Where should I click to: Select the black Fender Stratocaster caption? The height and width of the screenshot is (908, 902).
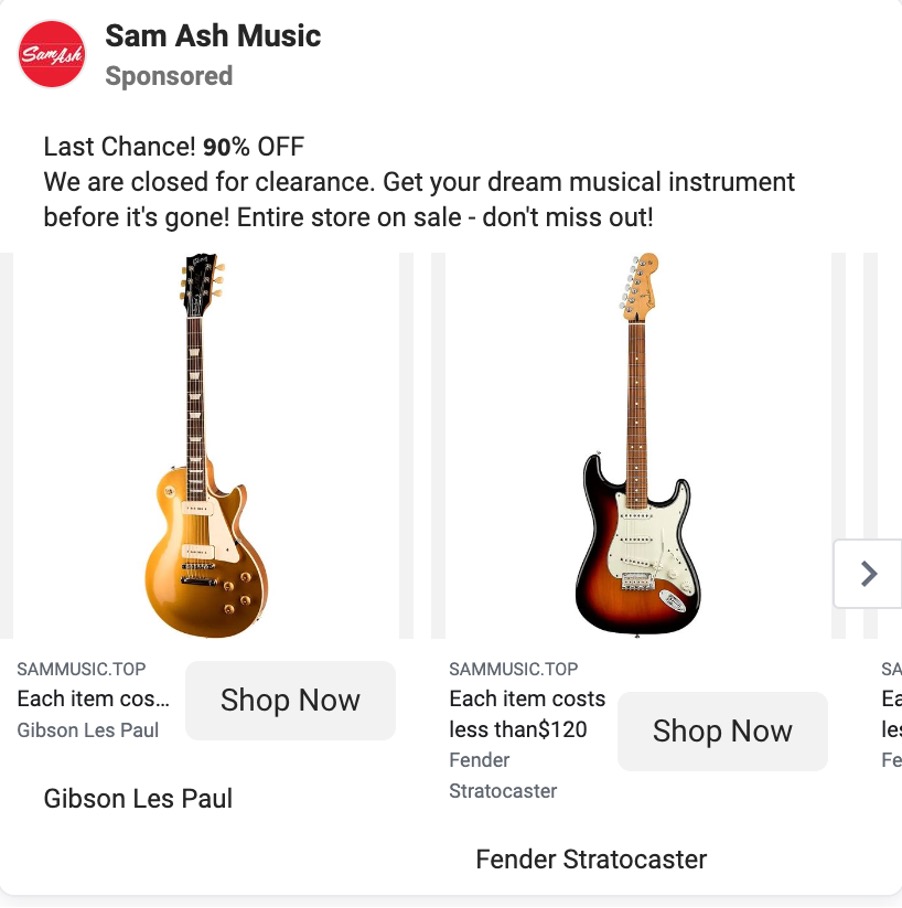tap(591, 859)
